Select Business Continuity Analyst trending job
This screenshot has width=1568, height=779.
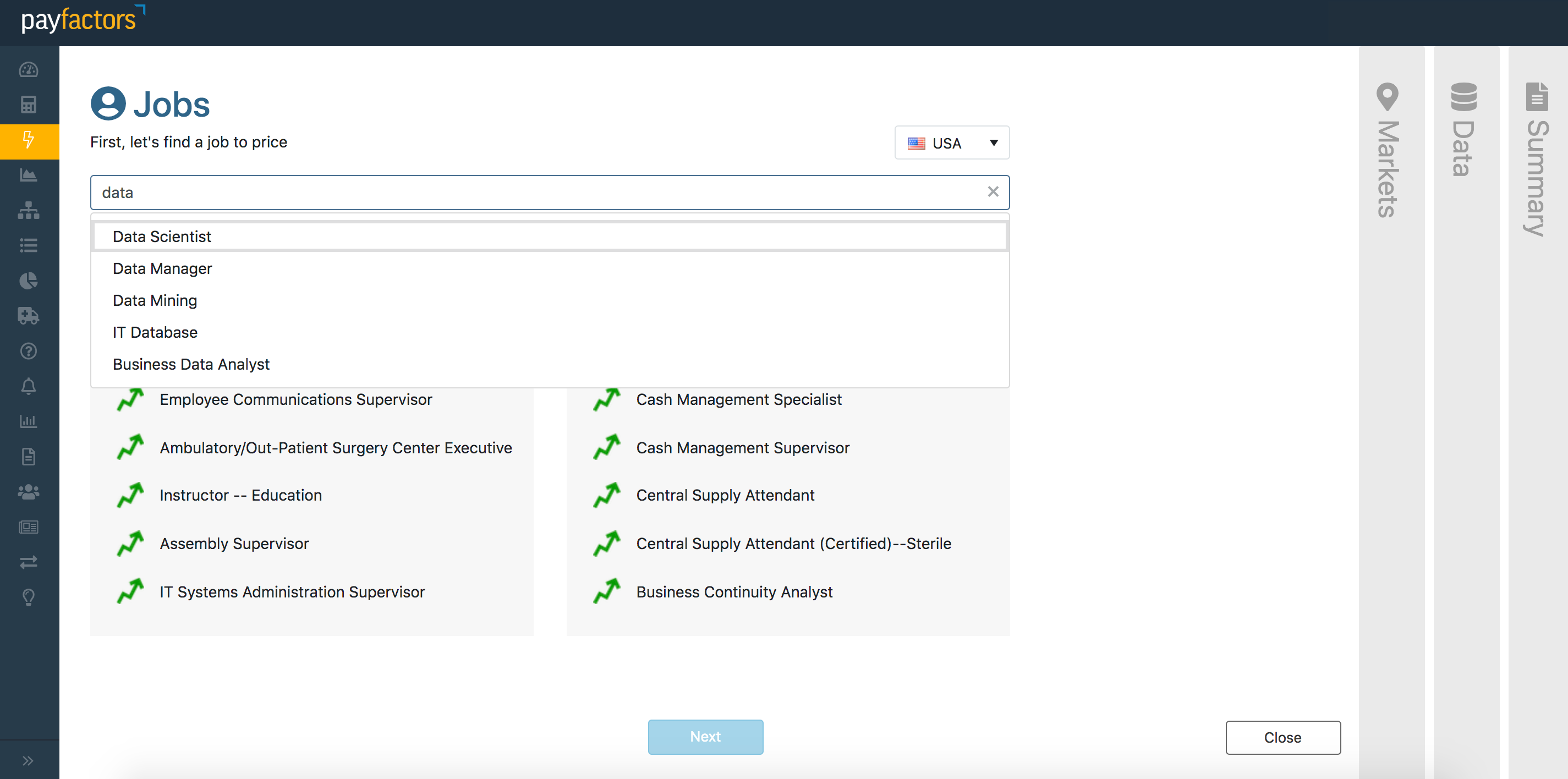click(x=734, y=592)
